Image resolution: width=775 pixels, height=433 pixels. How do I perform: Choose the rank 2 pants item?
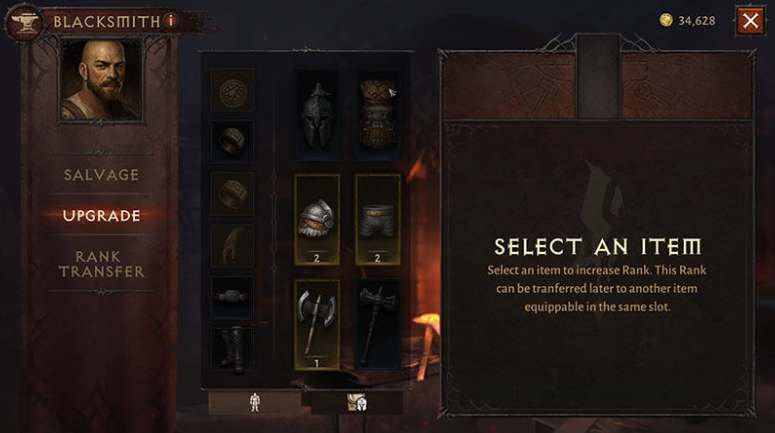[x=378, y=219]
